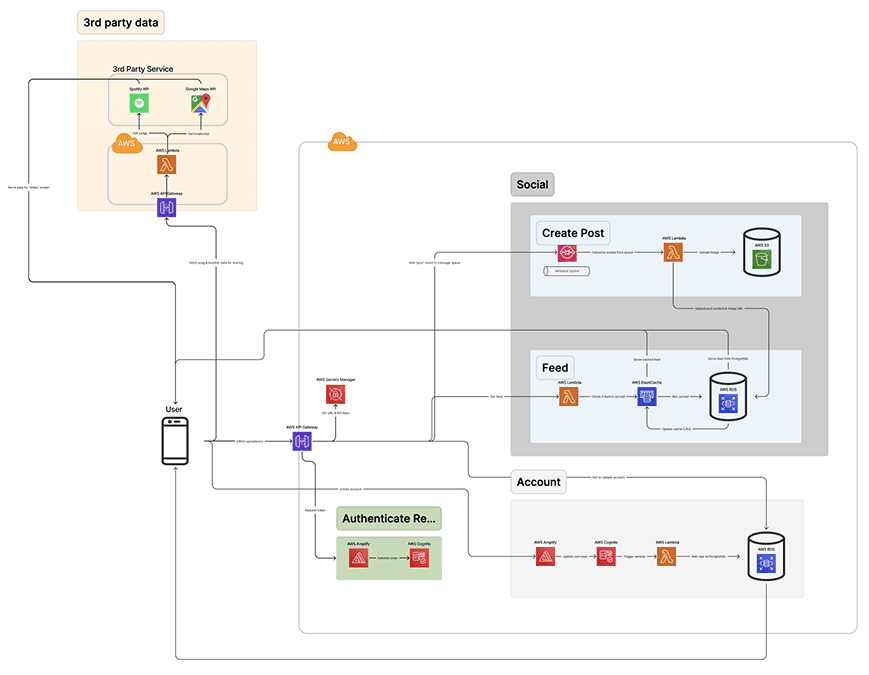Click AWS RDS icon in Account section
The width and height of the screenshot is (869, 675).
pos(766,564)
